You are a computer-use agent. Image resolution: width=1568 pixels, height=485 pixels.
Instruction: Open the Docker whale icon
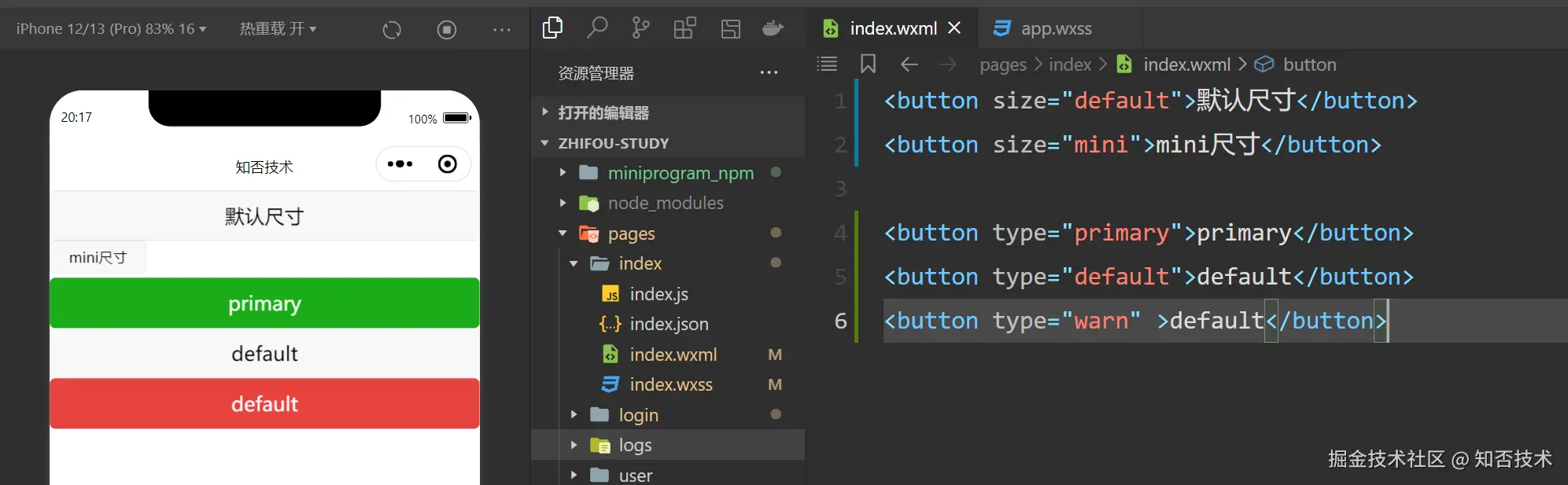point(773,28)
